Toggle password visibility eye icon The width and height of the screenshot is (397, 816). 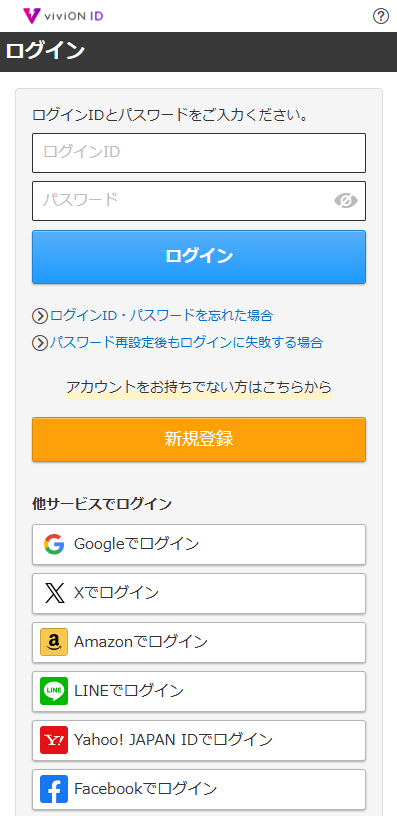click(x=346, y=200)
